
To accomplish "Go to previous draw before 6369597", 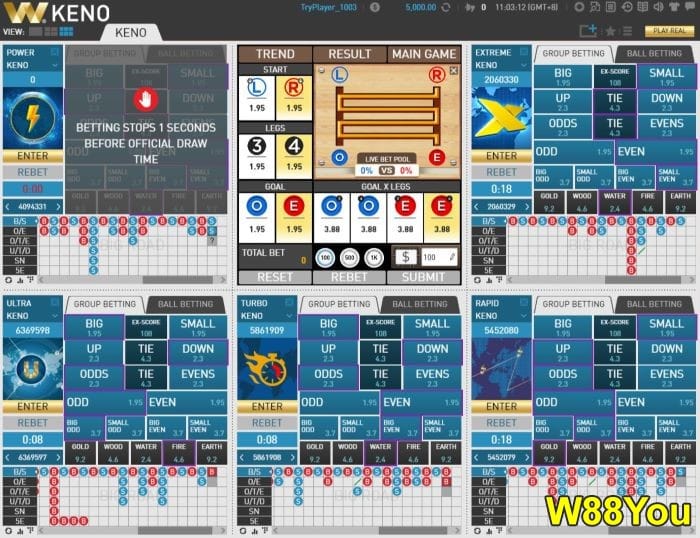I will (8, 457).
